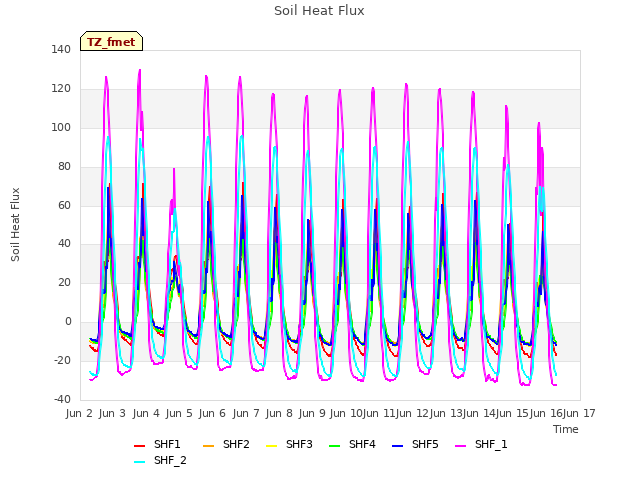Toggle the SHF1 legend entry
The width and height of the screenshot is (640, 480).
tap(157, 444)
